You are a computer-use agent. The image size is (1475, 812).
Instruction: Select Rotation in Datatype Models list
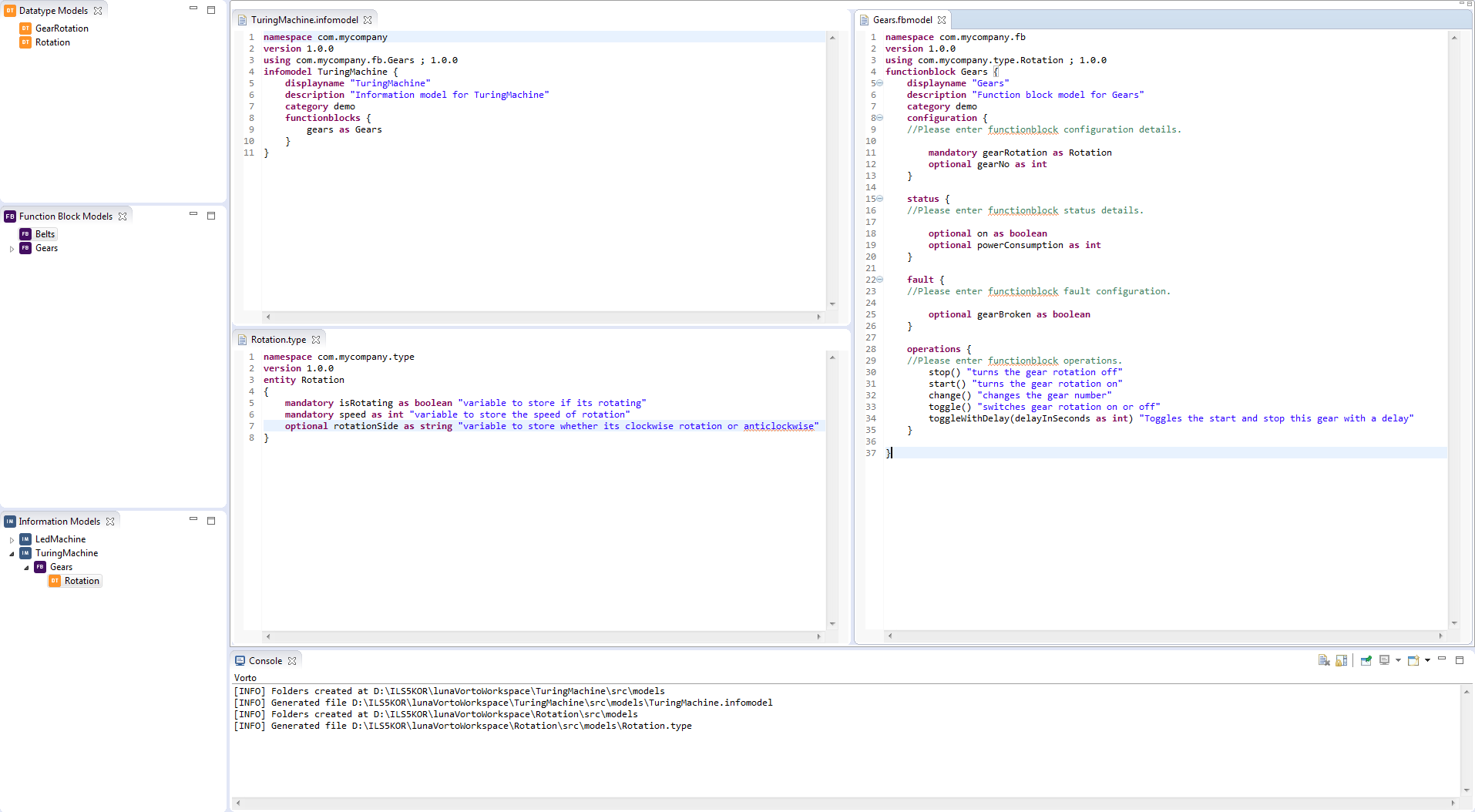point(52,42)
